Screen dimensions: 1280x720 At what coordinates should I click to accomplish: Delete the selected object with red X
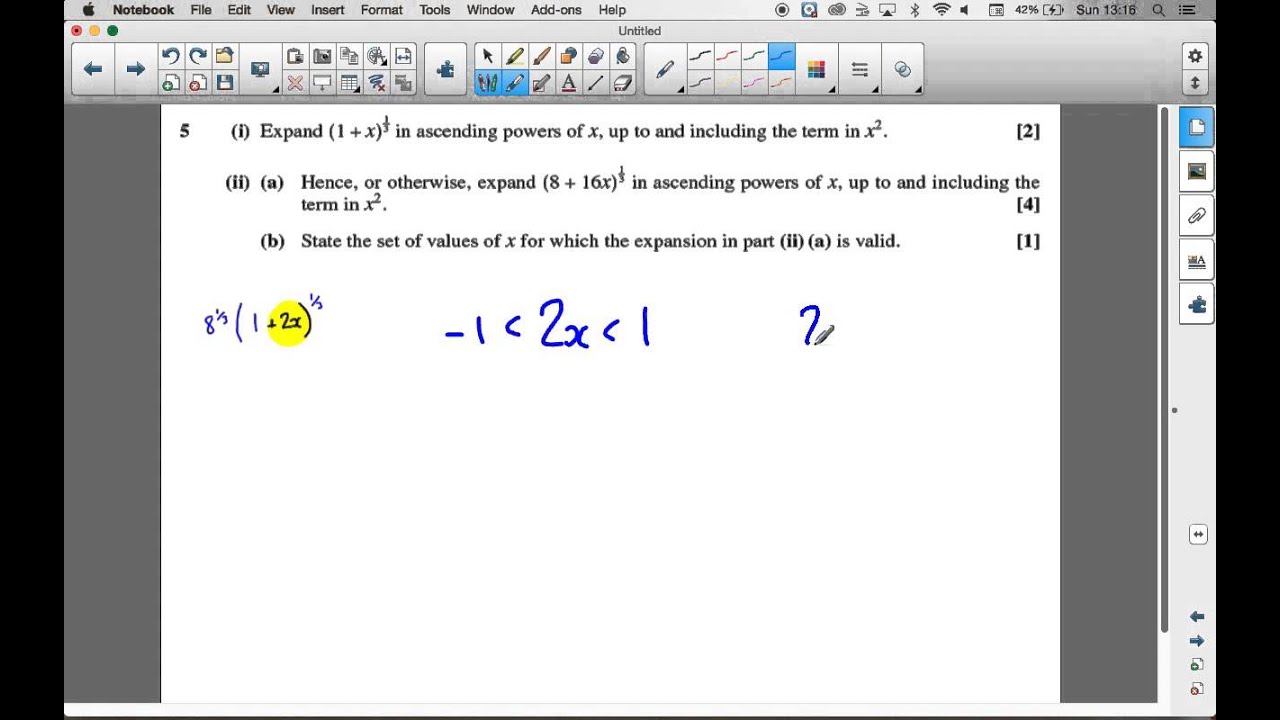[x=296, y=83]
